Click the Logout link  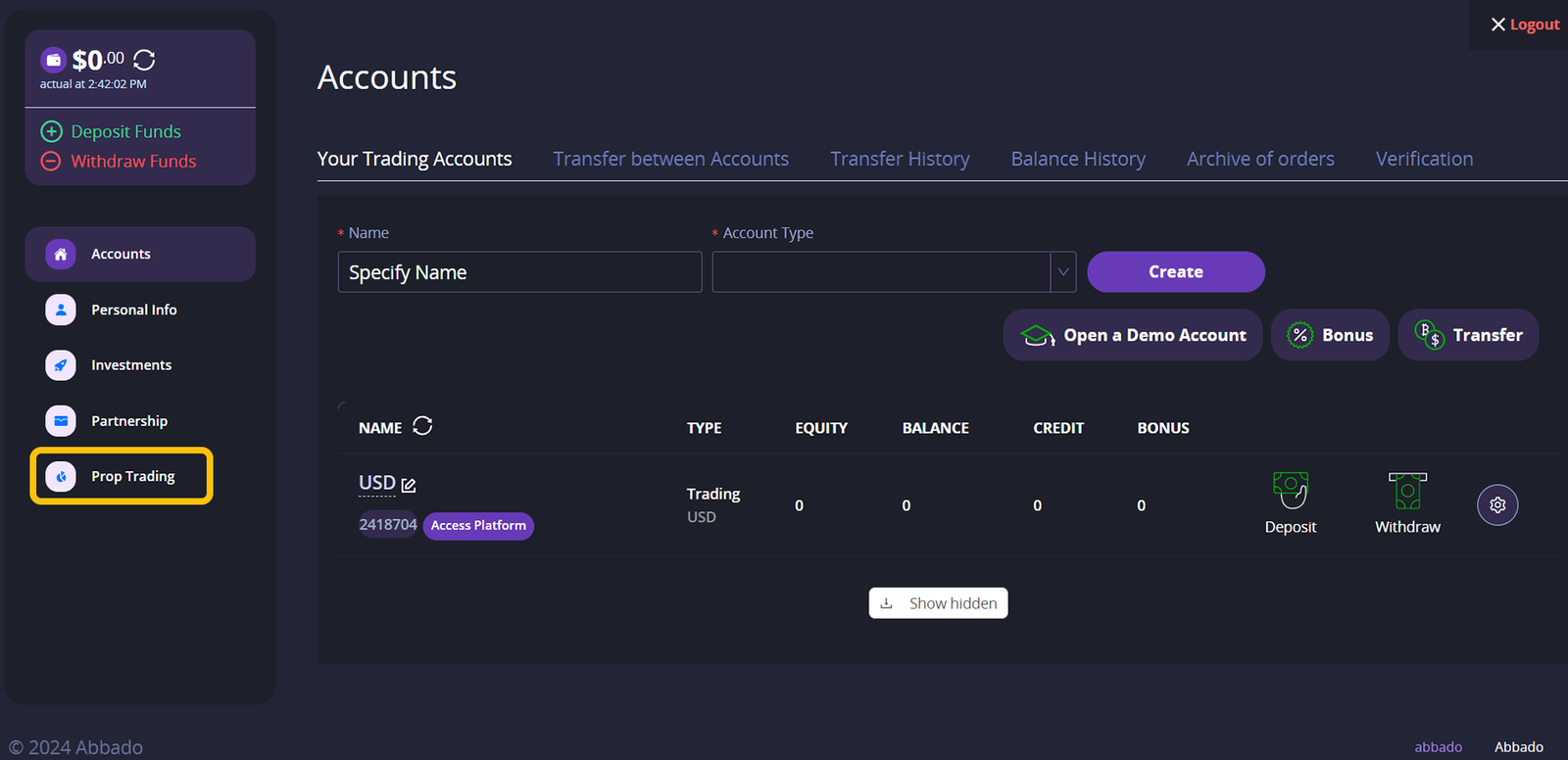pos(1524,24)
